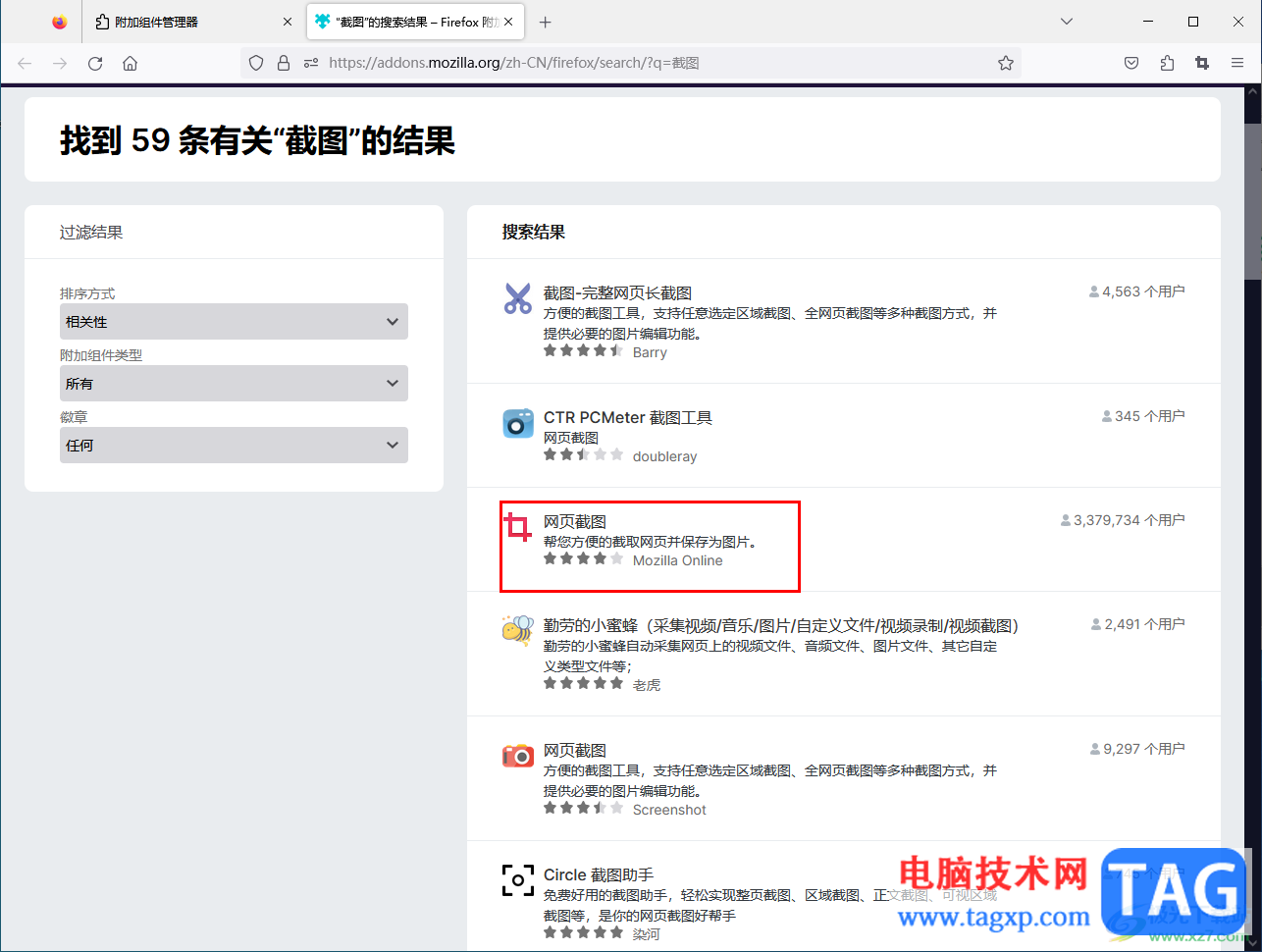The height and width of the screenshot is (952, 1262).
Task: Click the star rating of CTR PCMeter 截图工具
Action: point(584,454)
